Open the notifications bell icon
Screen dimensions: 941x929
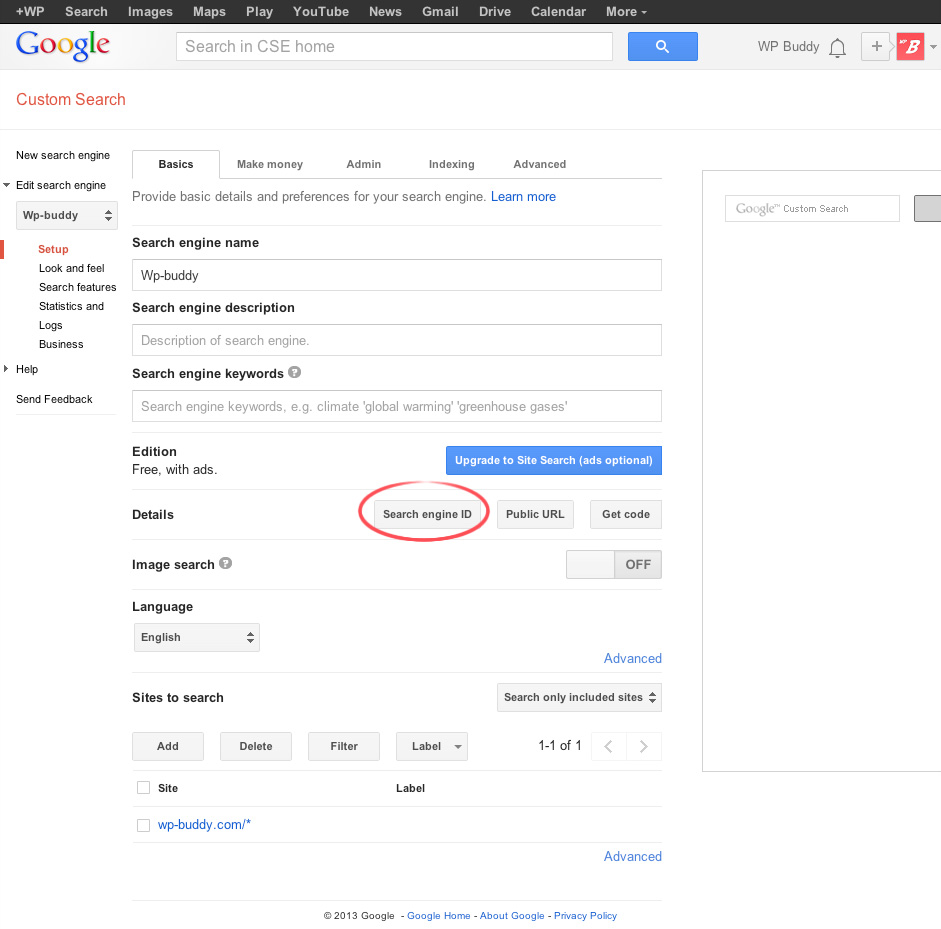(838, 47)
